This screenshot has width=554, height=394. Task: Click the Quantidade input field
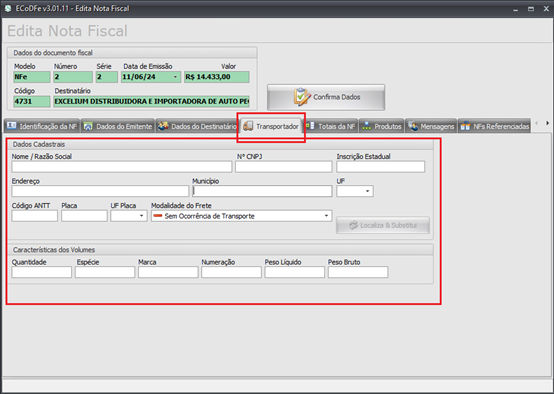coord(42,272)
